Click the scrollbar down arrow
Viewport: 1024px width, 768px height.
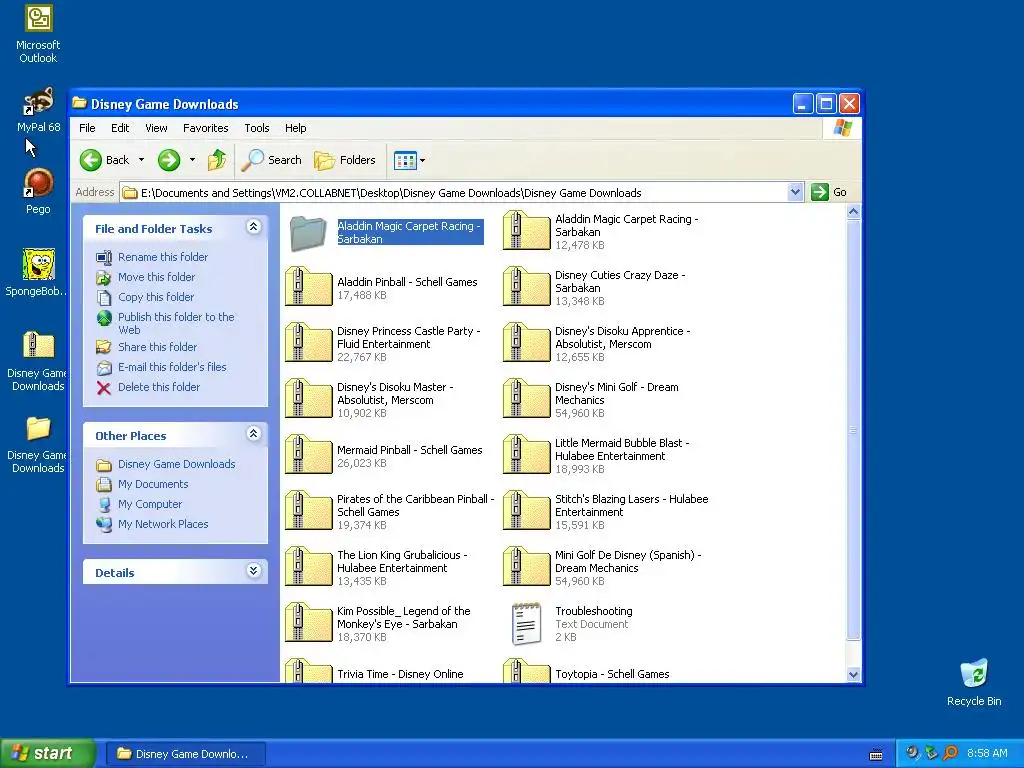pos(853,675)
